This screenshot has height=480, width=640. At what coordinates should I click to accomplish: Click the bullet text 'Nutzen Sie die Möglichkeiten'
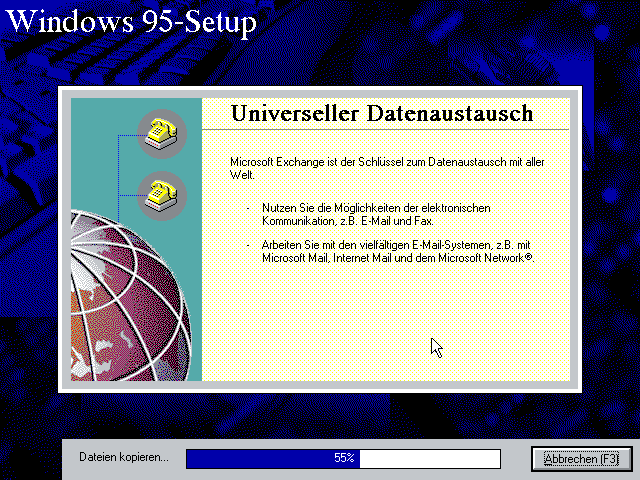click(x=376, y=214)
